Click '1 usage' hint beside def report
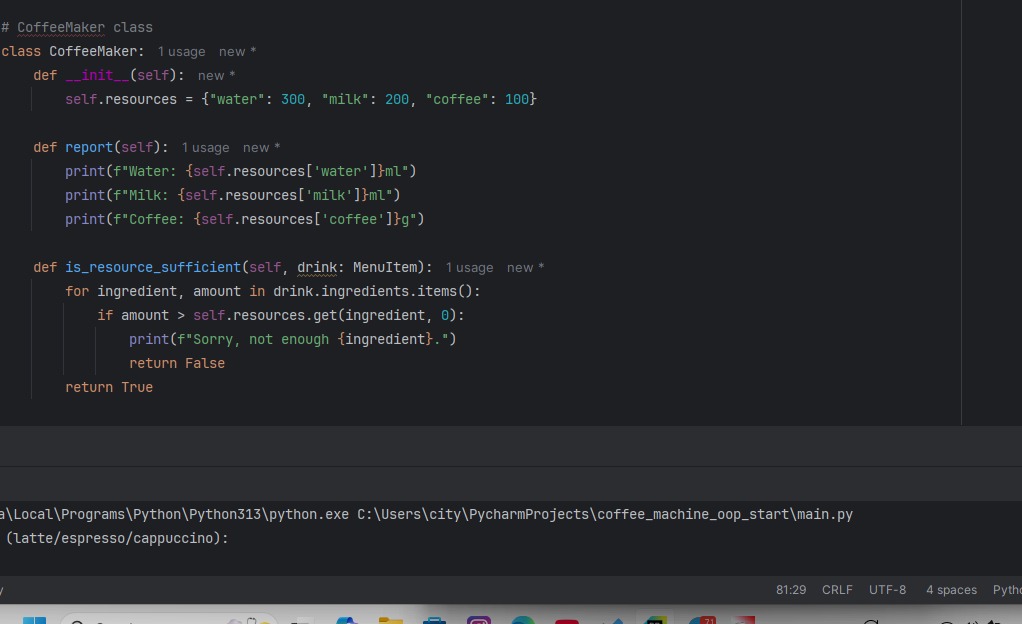 tap(205, 147)
